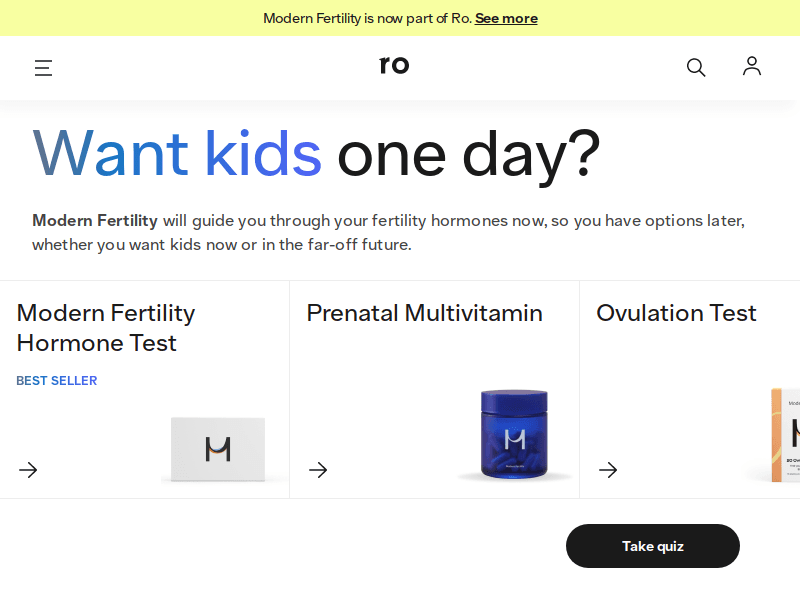Click the Ovulation Test card title
Screen dimensions: 800x600
click(676, 313)
